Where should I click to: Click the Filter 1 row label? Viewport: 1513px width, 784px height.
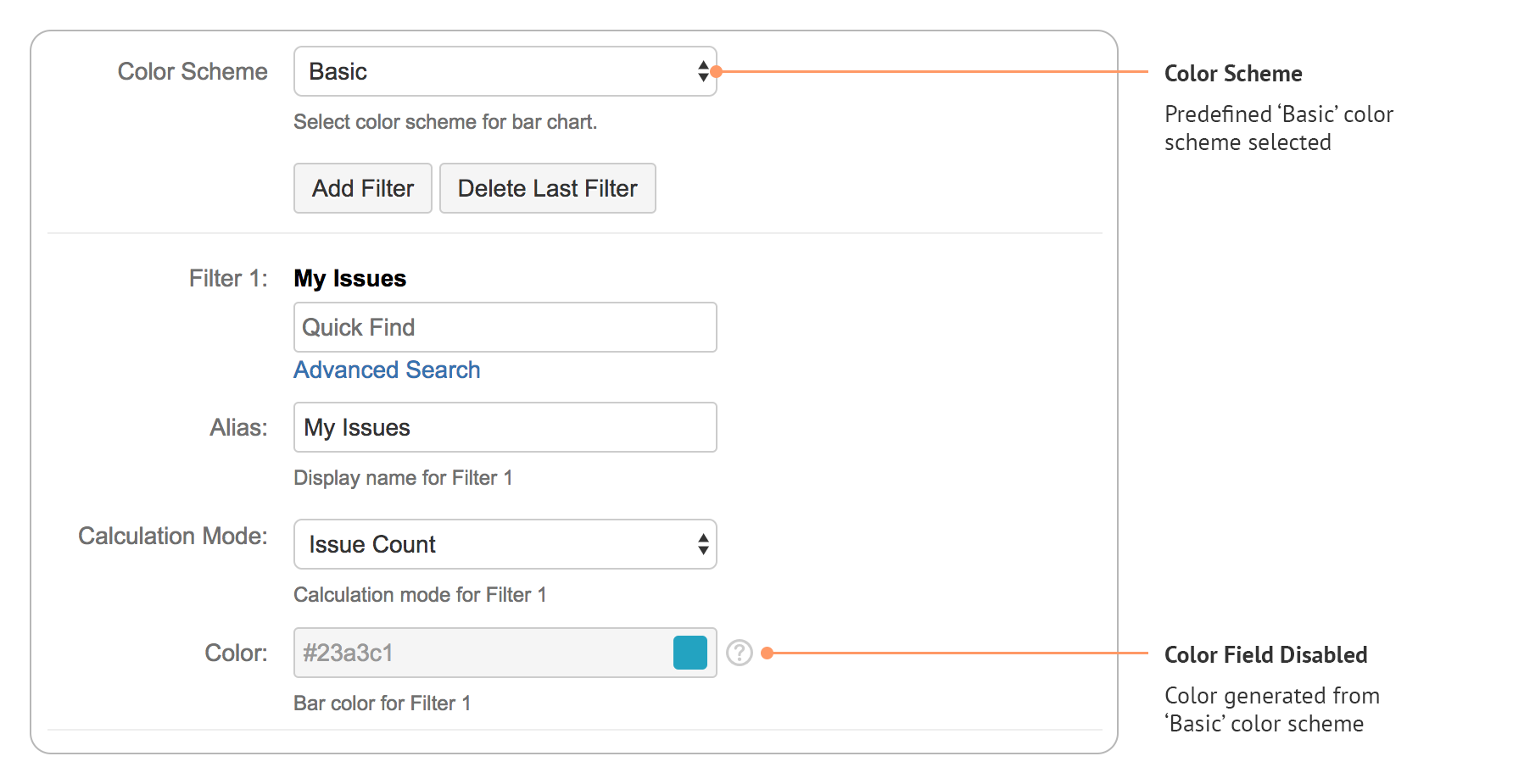[x=227, y=278]
